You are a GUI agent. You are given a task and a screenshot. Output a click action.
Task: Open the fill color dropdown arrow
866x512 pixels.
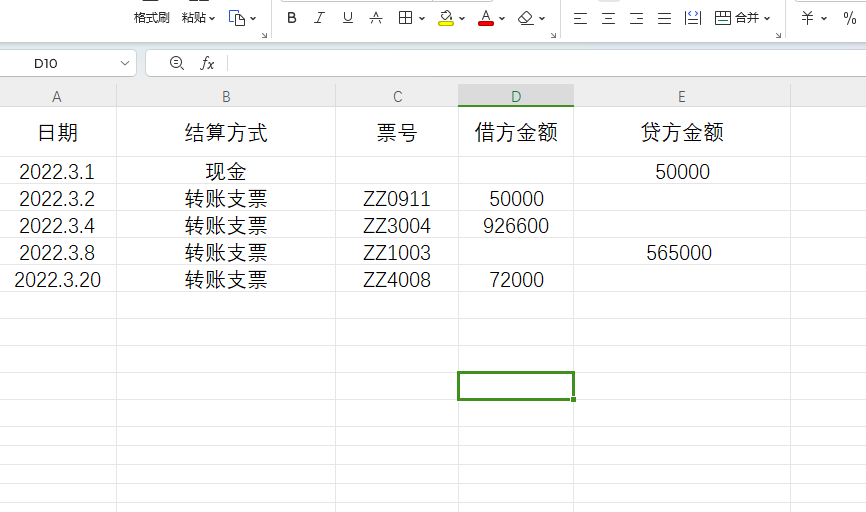[462, 18]
